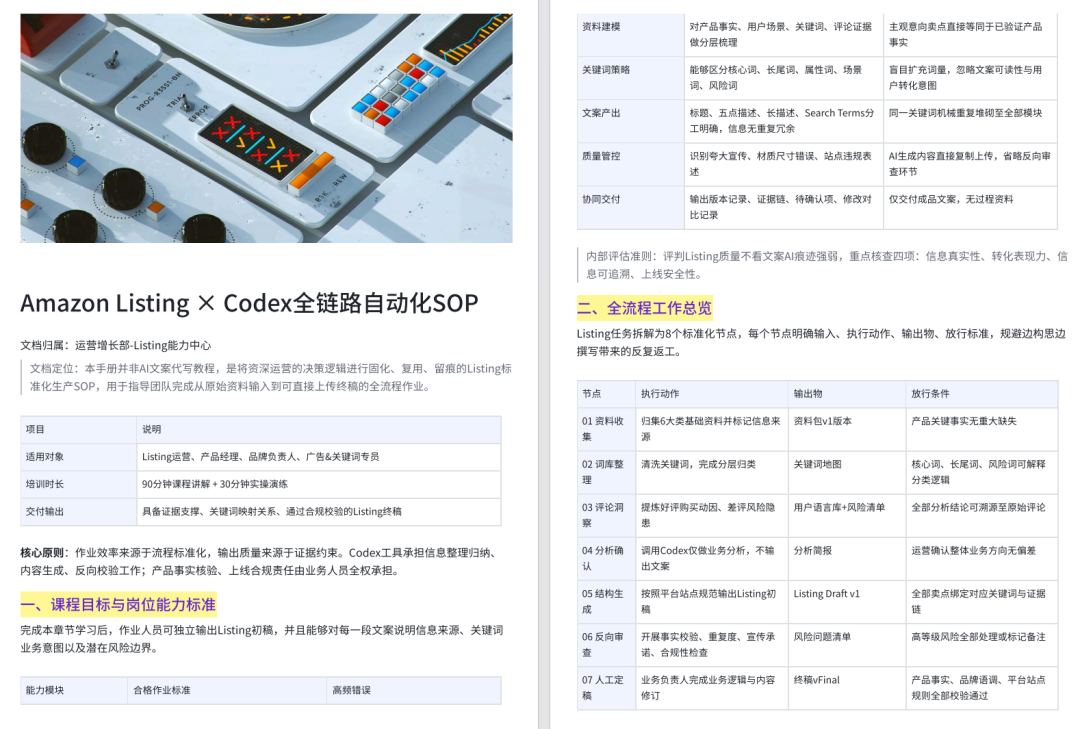
Task: Click the '放行条件' table header
Action: click(x=982, y=394)
